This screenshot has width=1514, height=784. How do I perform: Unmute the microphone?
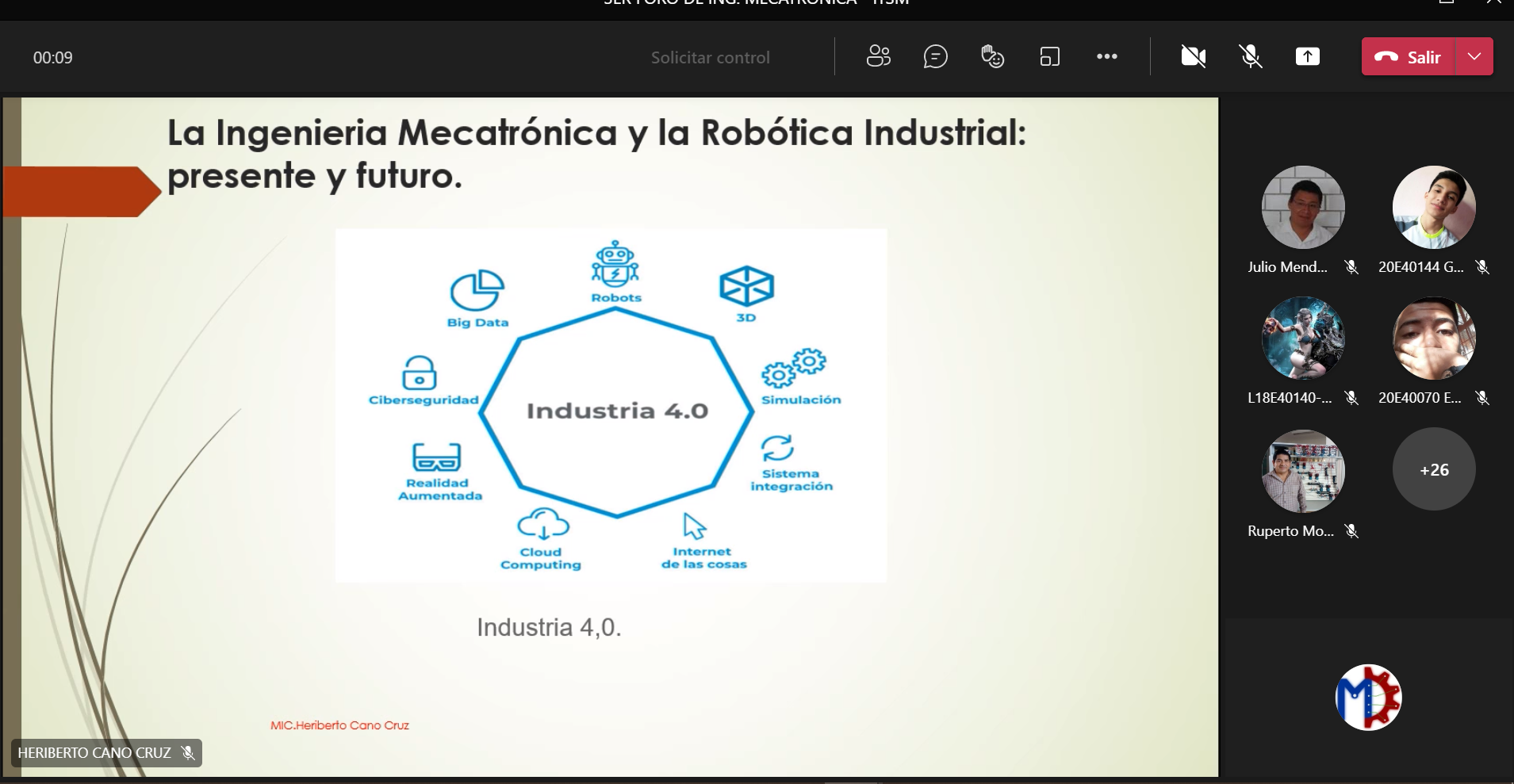click(1251, 56)
